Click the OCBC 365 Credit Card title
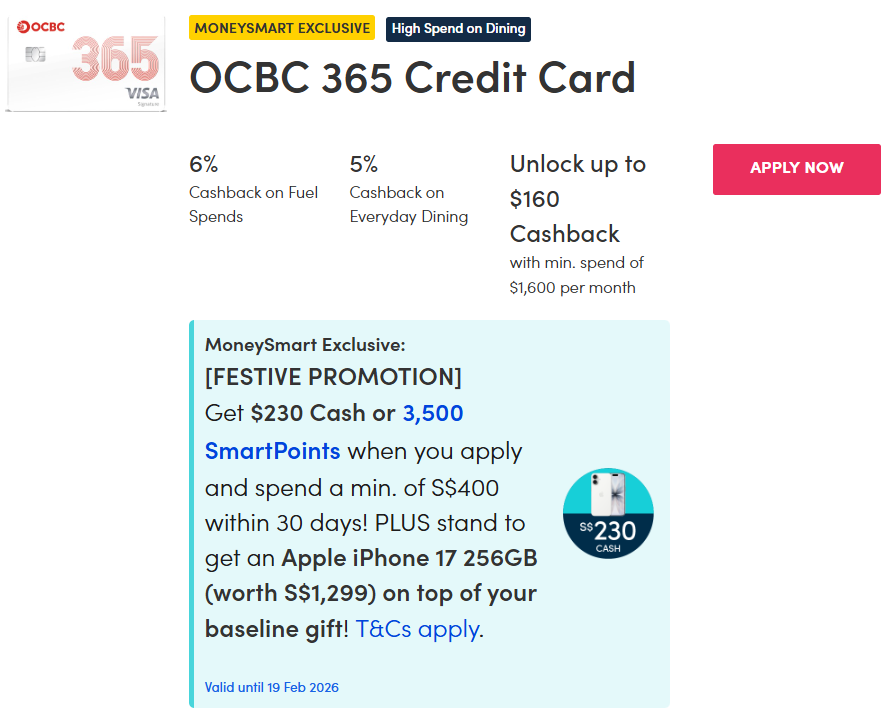888x717 pixels. (412, 78)
